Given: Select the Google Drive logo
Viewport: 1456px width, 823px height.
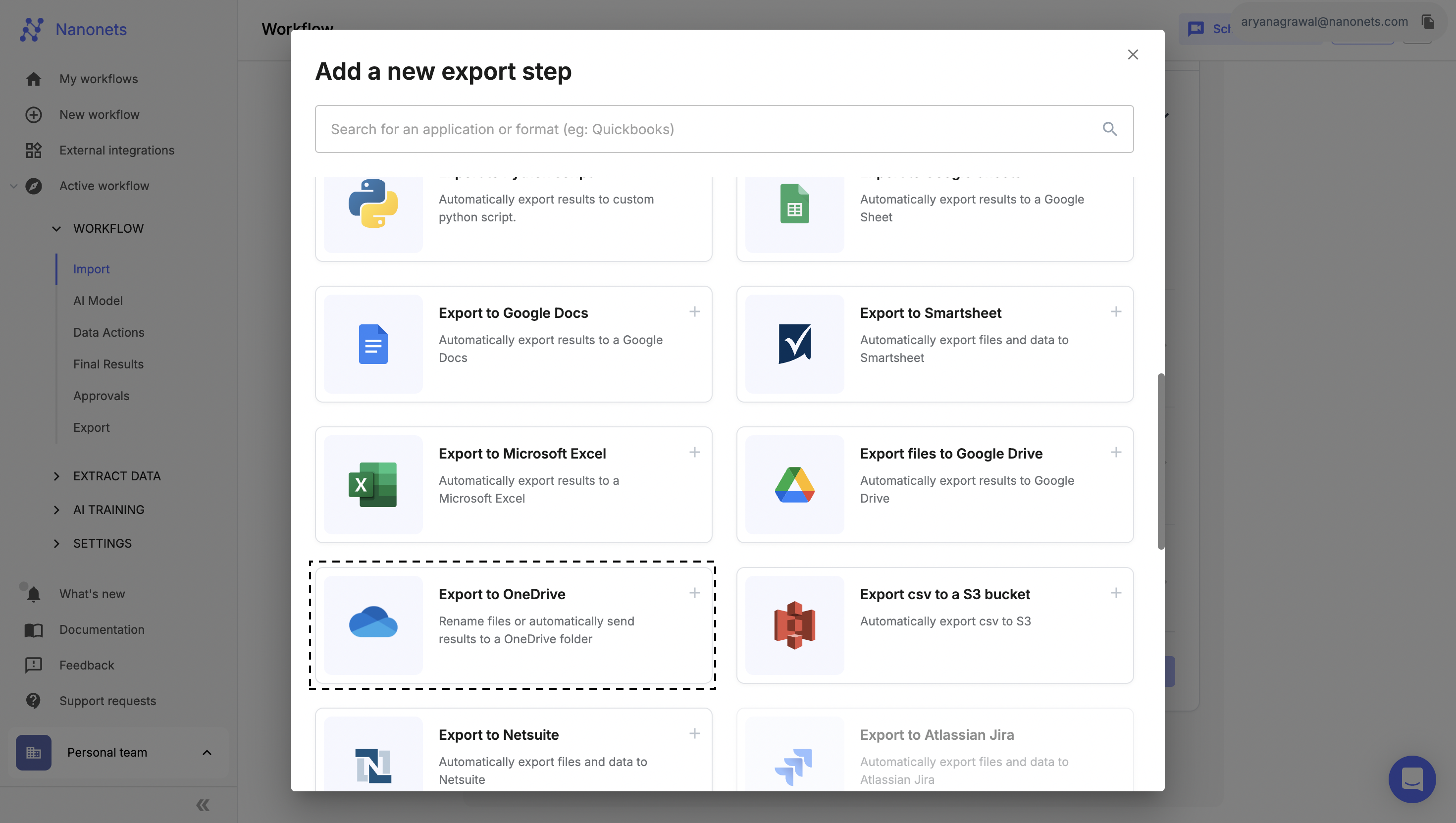Looking at the screenshot, I should coord(795,484).
